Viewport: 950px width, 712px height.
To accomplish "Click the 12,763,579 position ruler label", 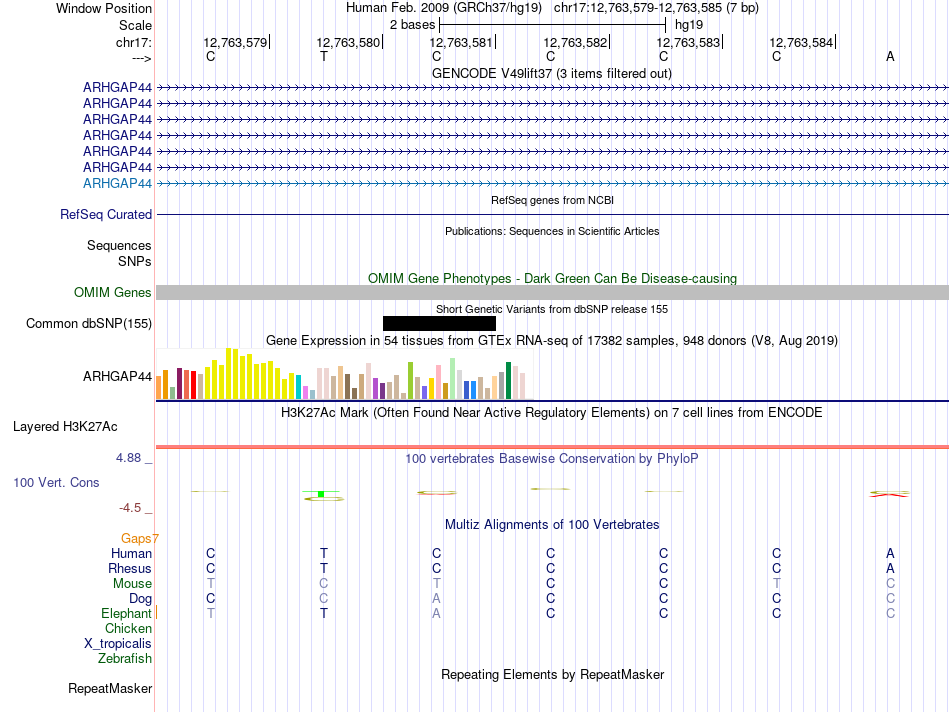I will [235, 42].
